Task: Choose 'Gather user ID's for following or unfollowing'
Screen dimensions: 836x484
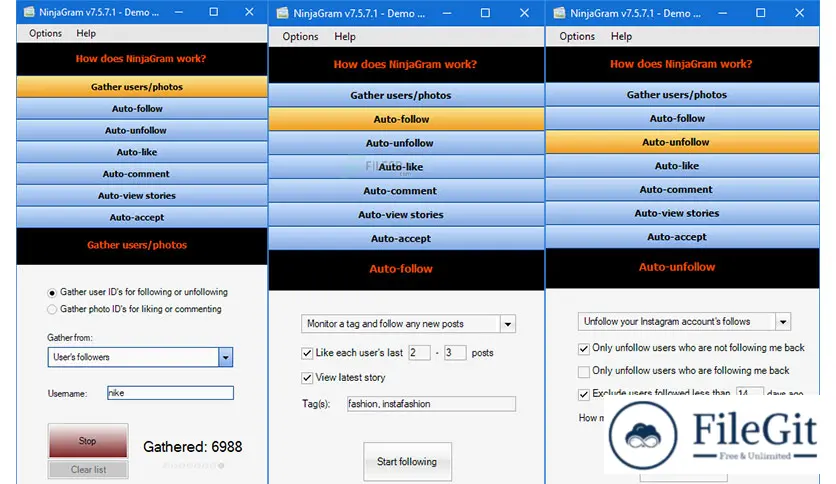Action: (52, 292)
